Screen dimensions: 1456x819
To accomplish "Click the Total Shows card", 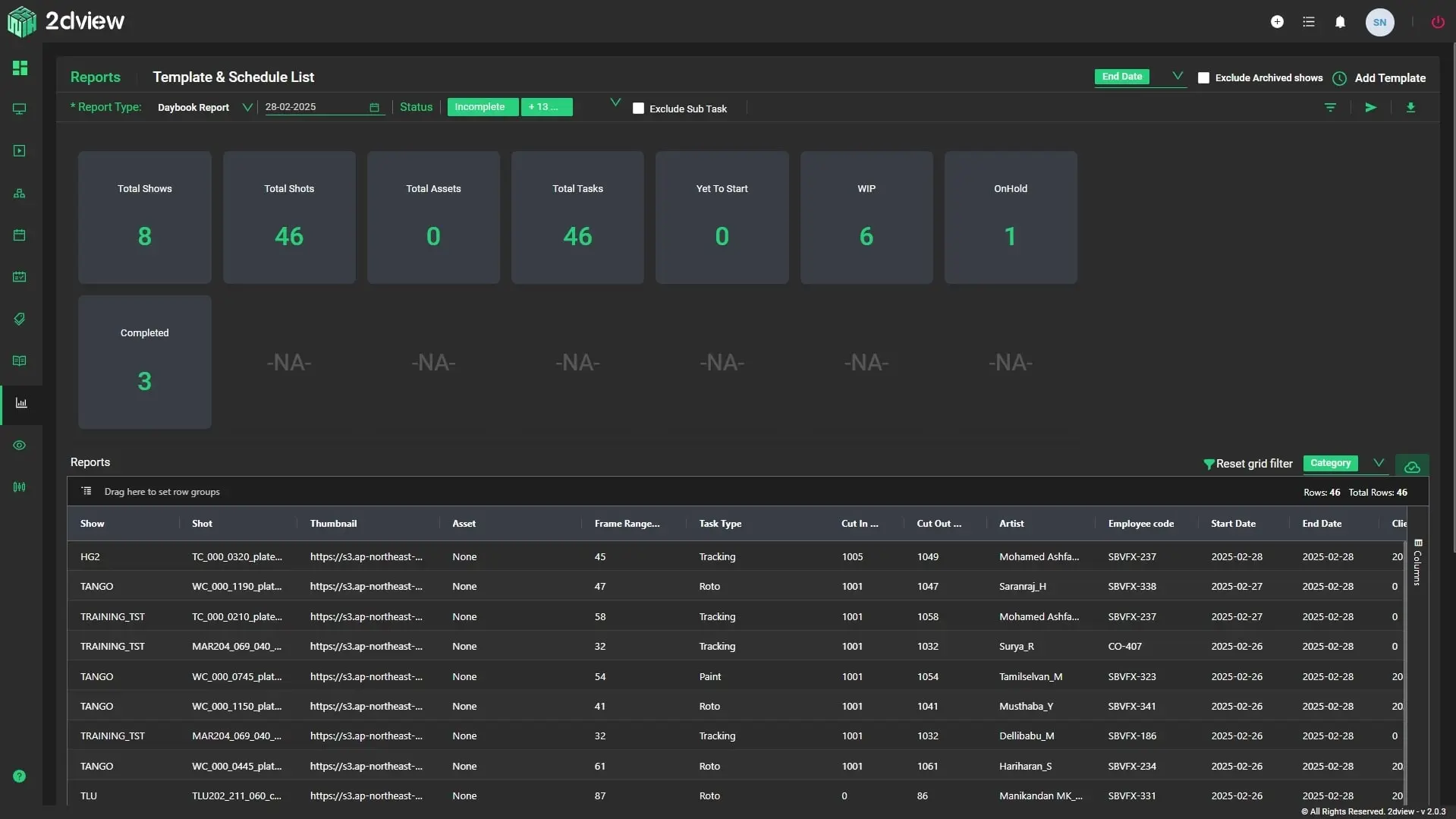I will [x=145, y=217].
